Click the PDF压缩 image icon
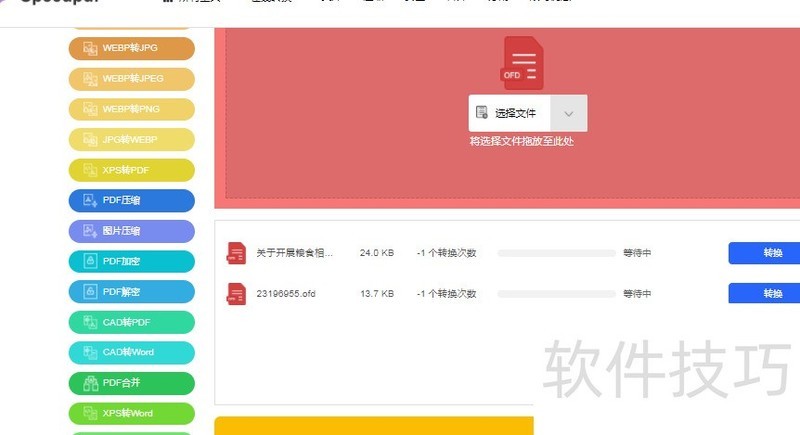The image size is (800, 435). [90, 200]
